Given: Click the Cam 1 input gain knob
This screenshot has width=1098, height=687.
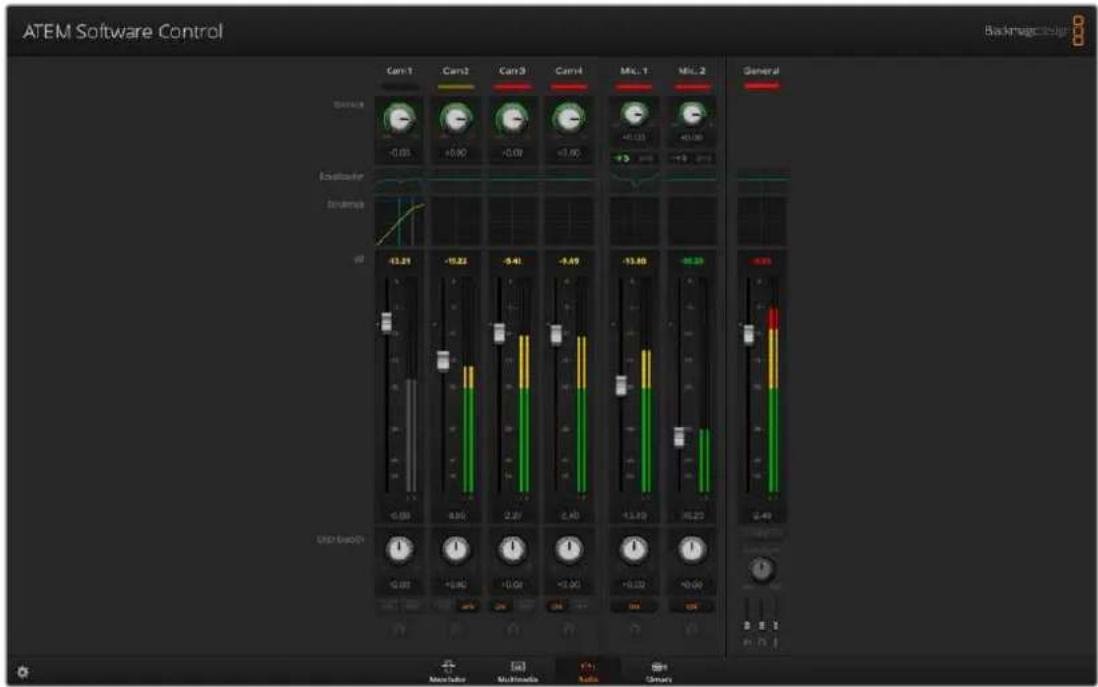Looking at the screenshot, I should [399, 119].
